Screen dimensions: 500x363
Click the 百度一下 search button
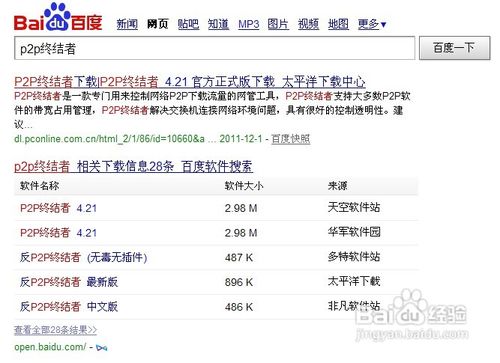[x=455, y=48]
